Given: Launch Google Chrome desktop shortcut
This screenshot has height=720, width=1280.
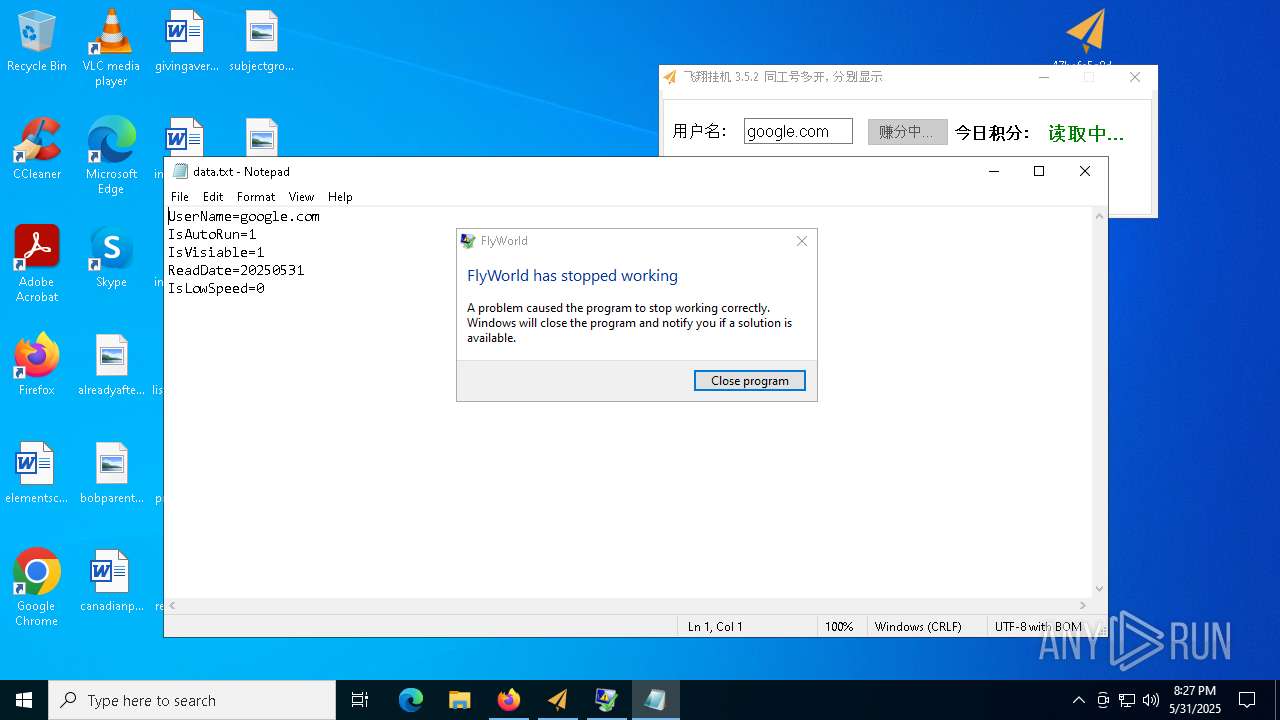Looking at the screenshot, I should click(x=37, y=588).
